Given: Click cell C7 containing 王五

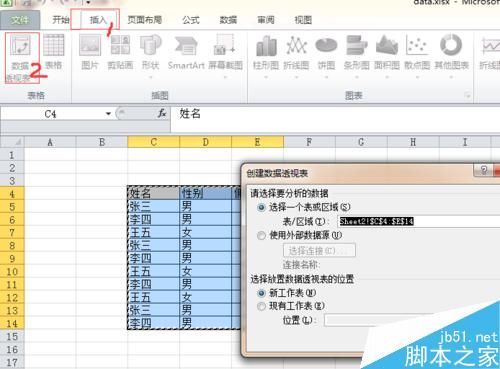Looking at the screenshot, I should point(154,232).
